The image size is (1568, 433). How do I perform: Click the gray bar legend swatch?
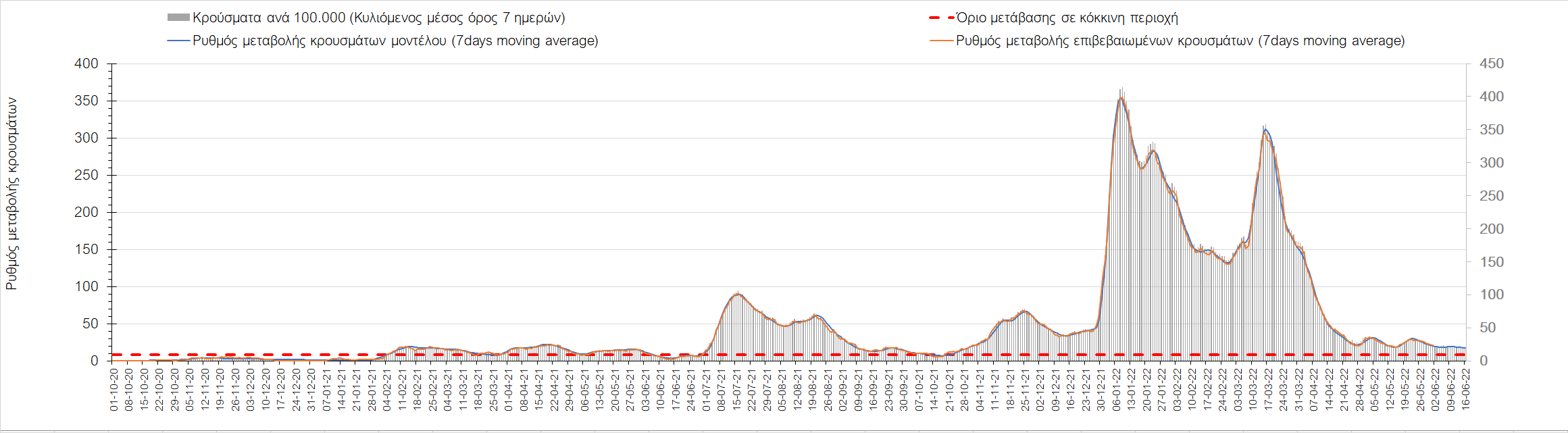178,18
